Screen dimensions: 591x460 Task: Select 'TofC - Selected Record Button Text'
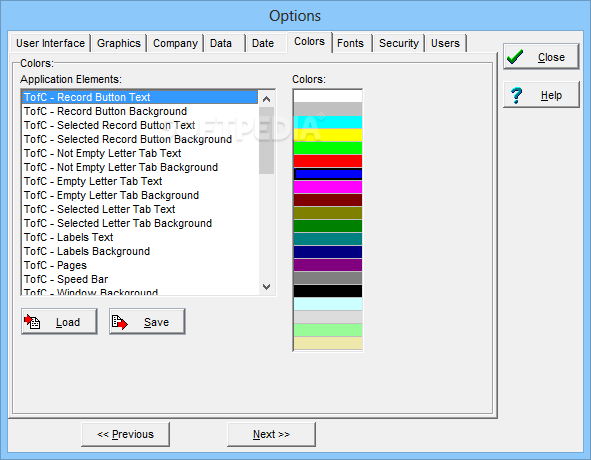tap(140, 125)
